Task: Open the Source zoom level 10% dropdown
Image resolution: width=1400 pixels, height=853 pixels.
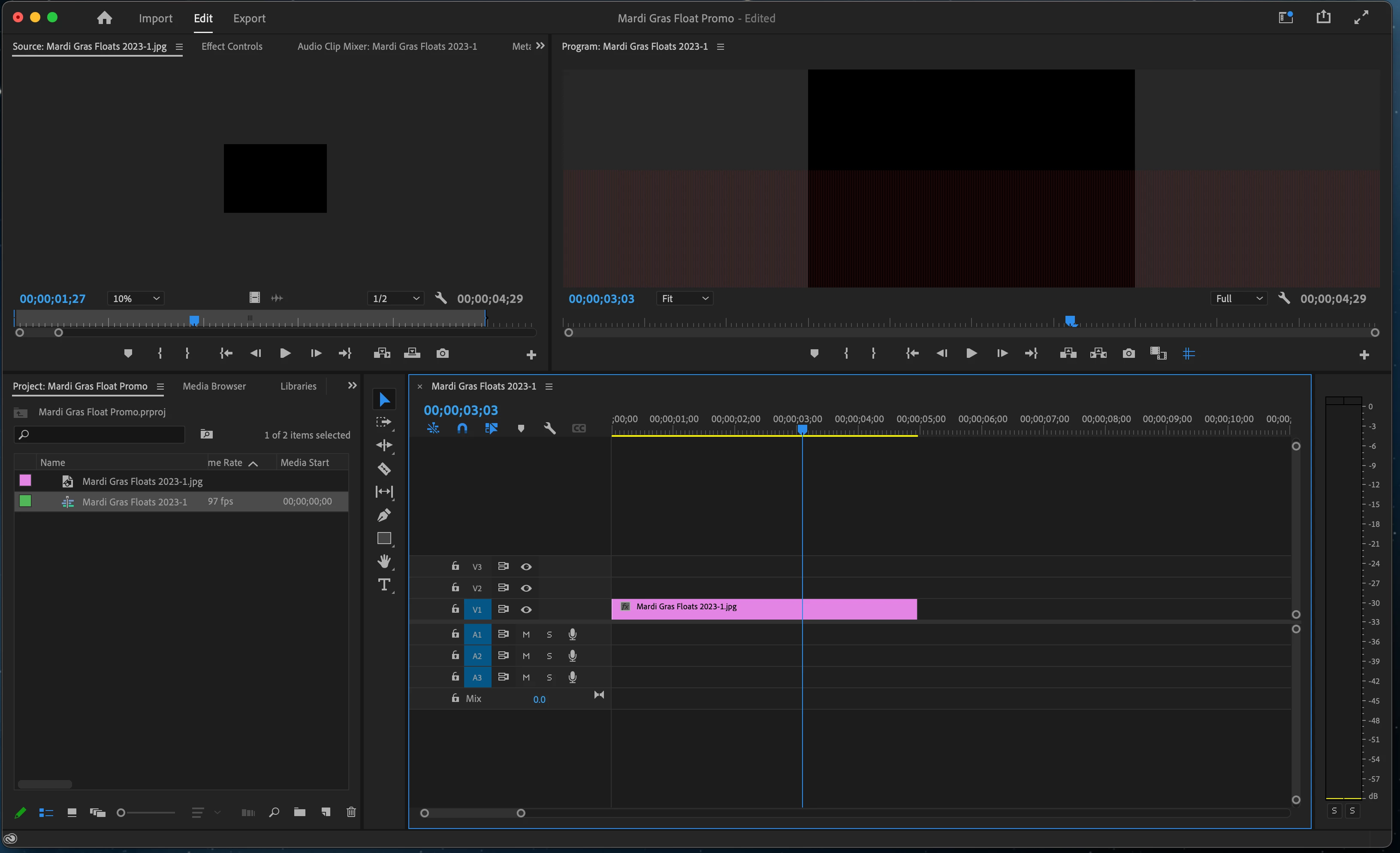Action: (x=136, y=298)
